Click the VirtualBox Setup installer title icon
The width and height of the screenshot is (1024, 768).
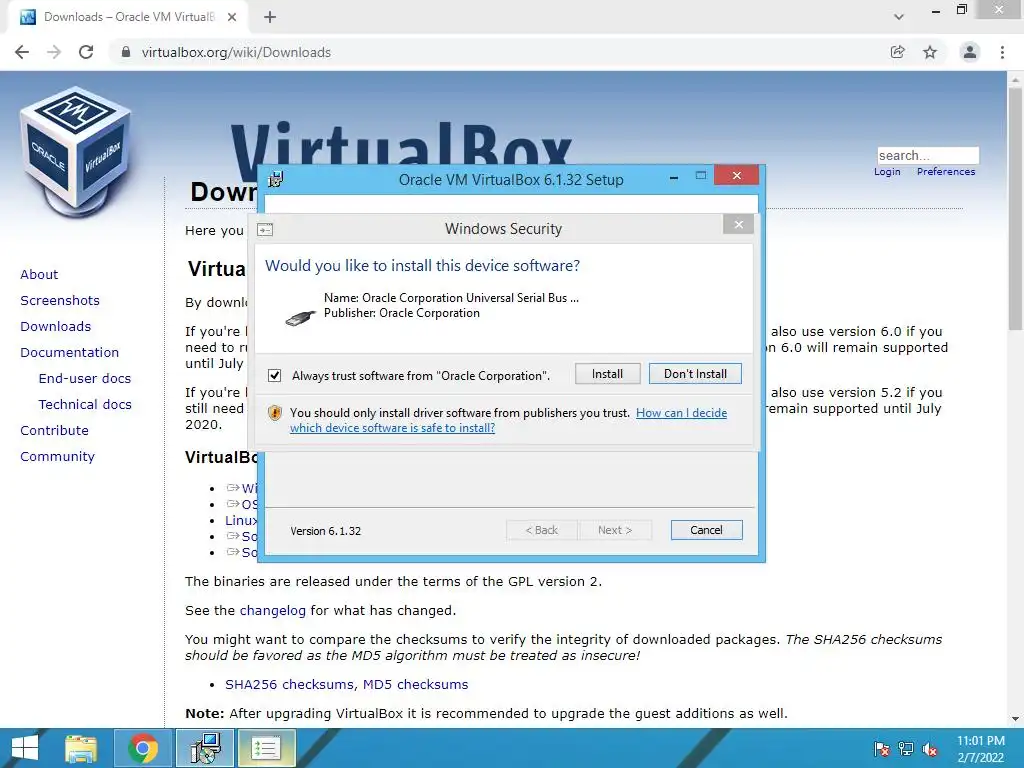tap(276, 179)
